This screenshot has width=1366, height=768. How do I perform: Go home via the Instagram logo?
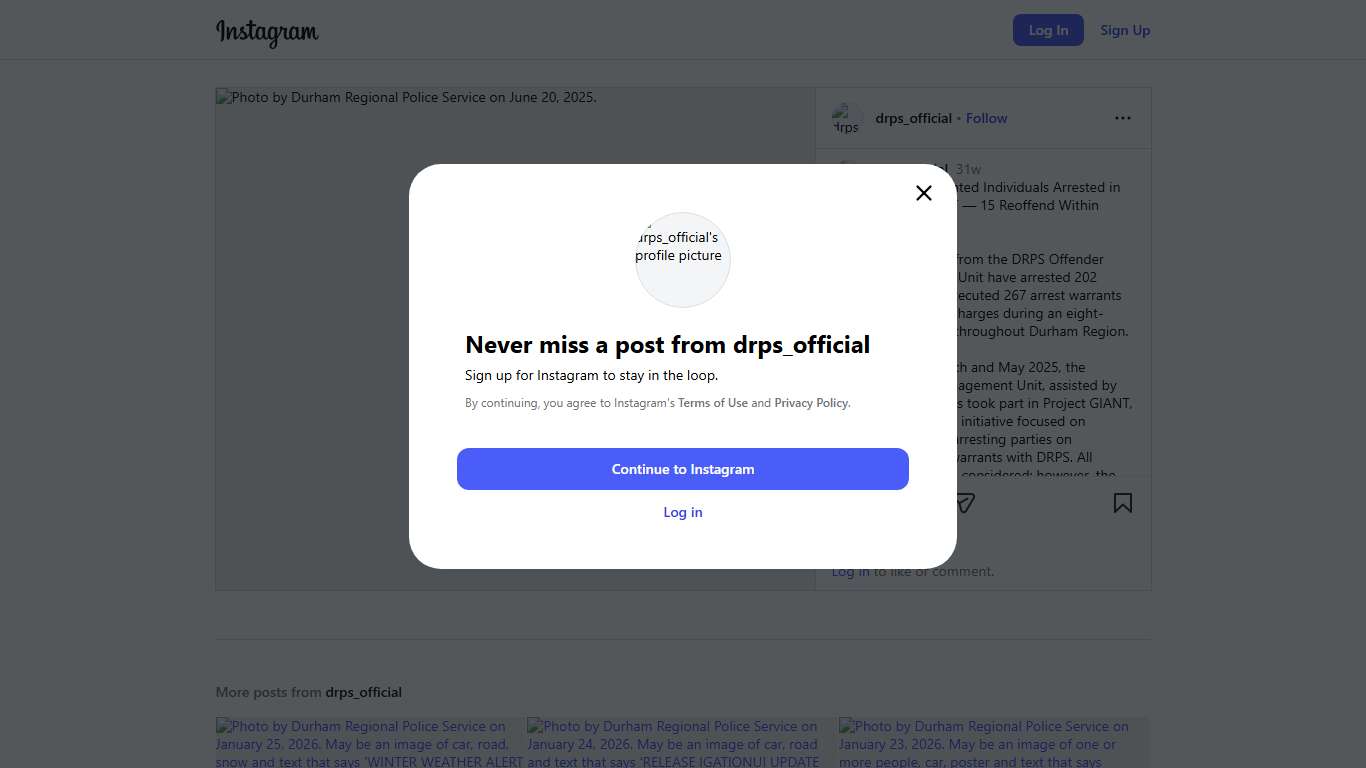click(267, 32)
